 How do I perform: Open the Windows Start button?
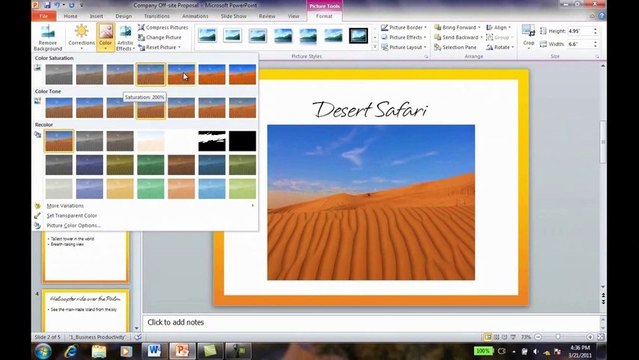pyautogui.click(x=43, y=351)
